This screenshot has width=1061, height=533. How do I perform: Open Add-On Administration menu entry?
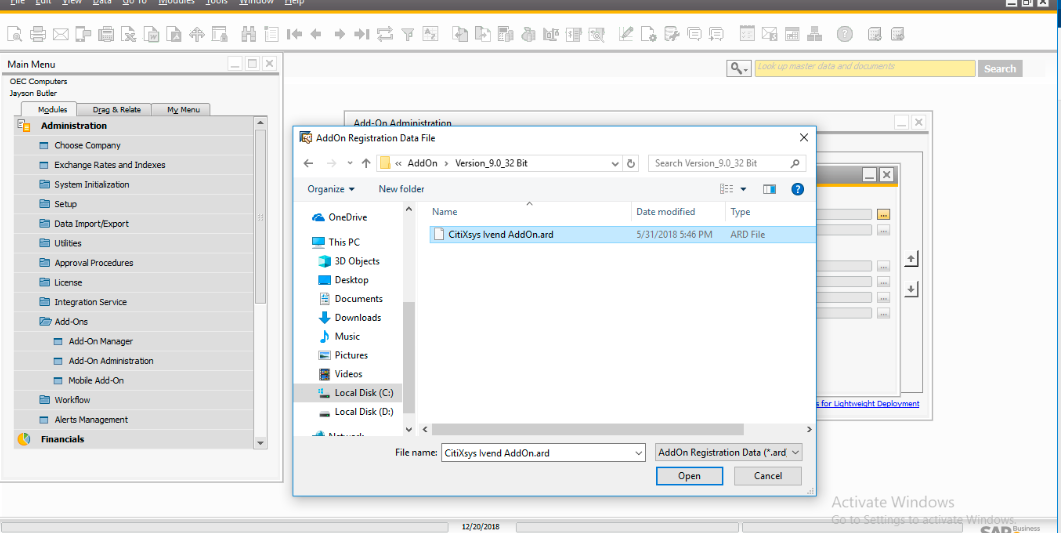(x=111, y=361)
